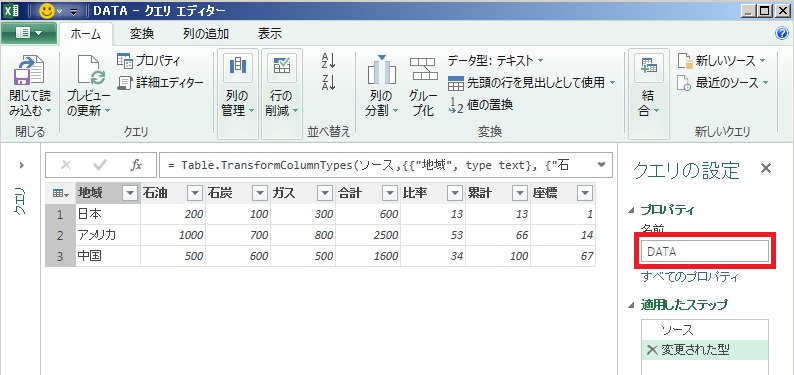The image size is (794, 375).
Task: Open the help question mark icon
Action: (782, 33)
